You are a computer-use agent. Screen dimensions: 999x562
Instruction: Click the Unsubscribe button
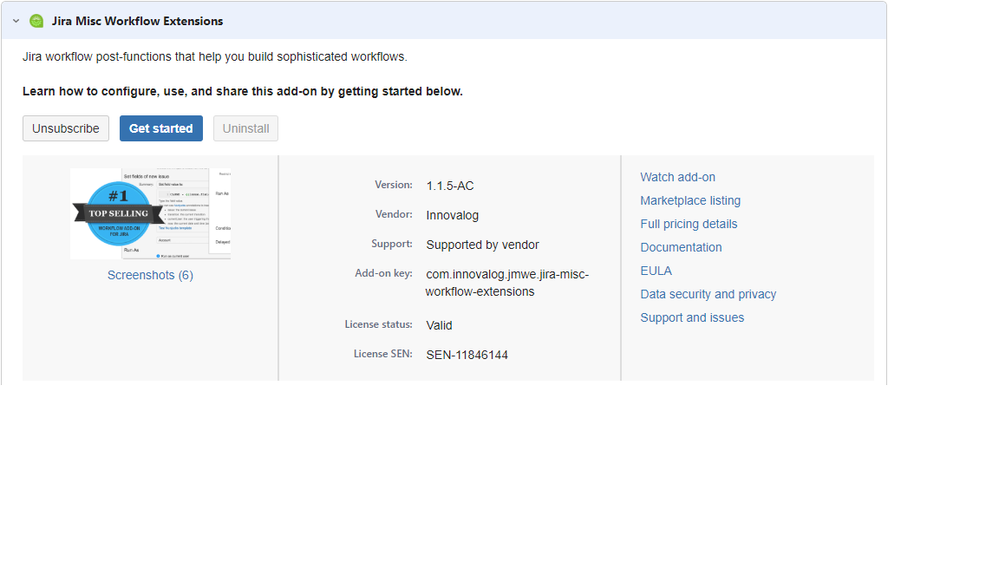[x=66, y=128]
